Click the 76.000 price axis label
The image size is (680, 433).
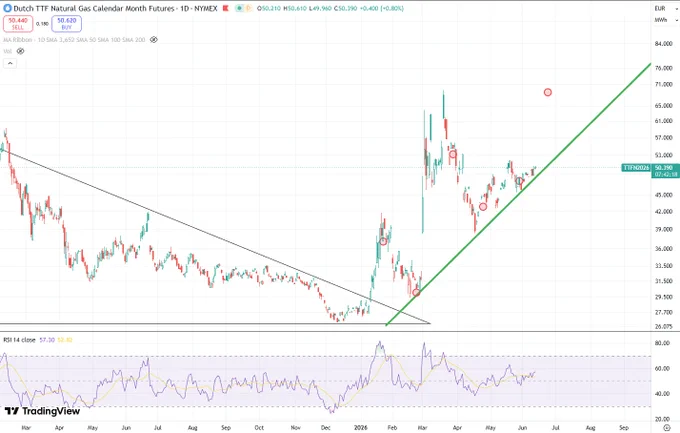point(664,68)
